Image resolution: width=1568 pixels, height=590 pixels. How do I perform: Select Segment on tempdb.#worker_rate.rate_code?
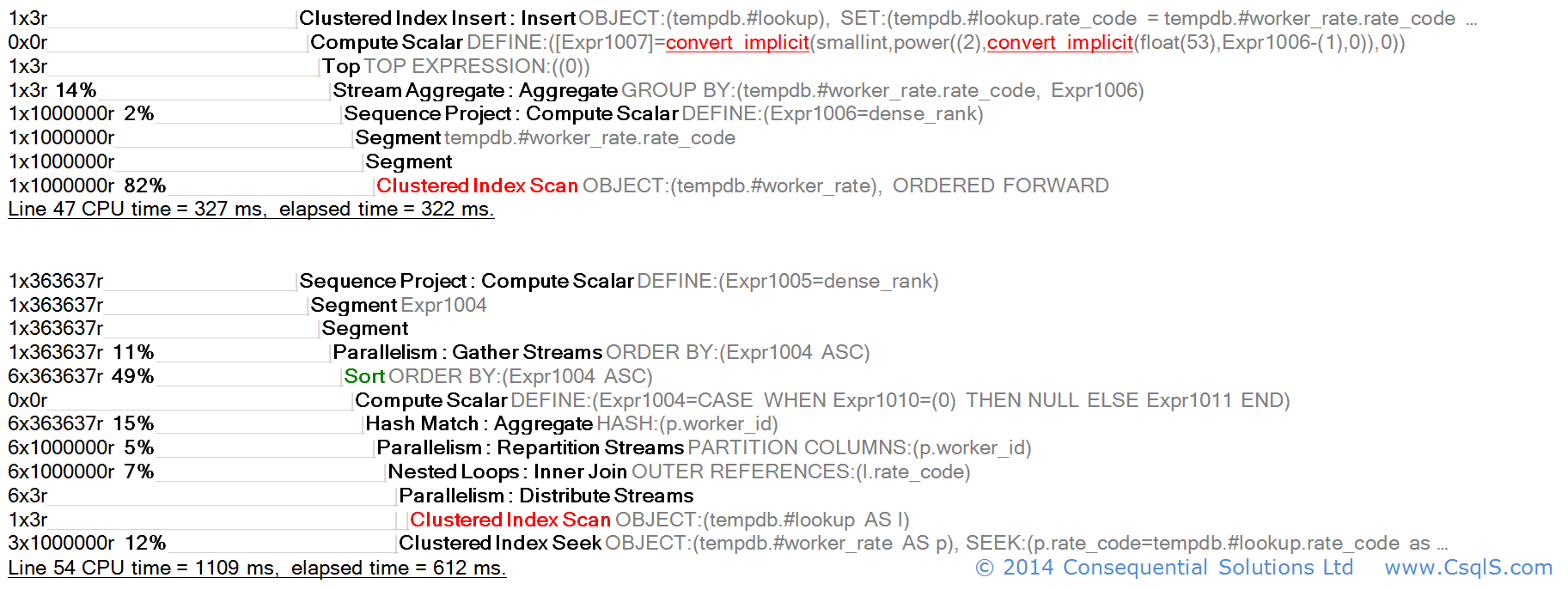tap(398, 137)
